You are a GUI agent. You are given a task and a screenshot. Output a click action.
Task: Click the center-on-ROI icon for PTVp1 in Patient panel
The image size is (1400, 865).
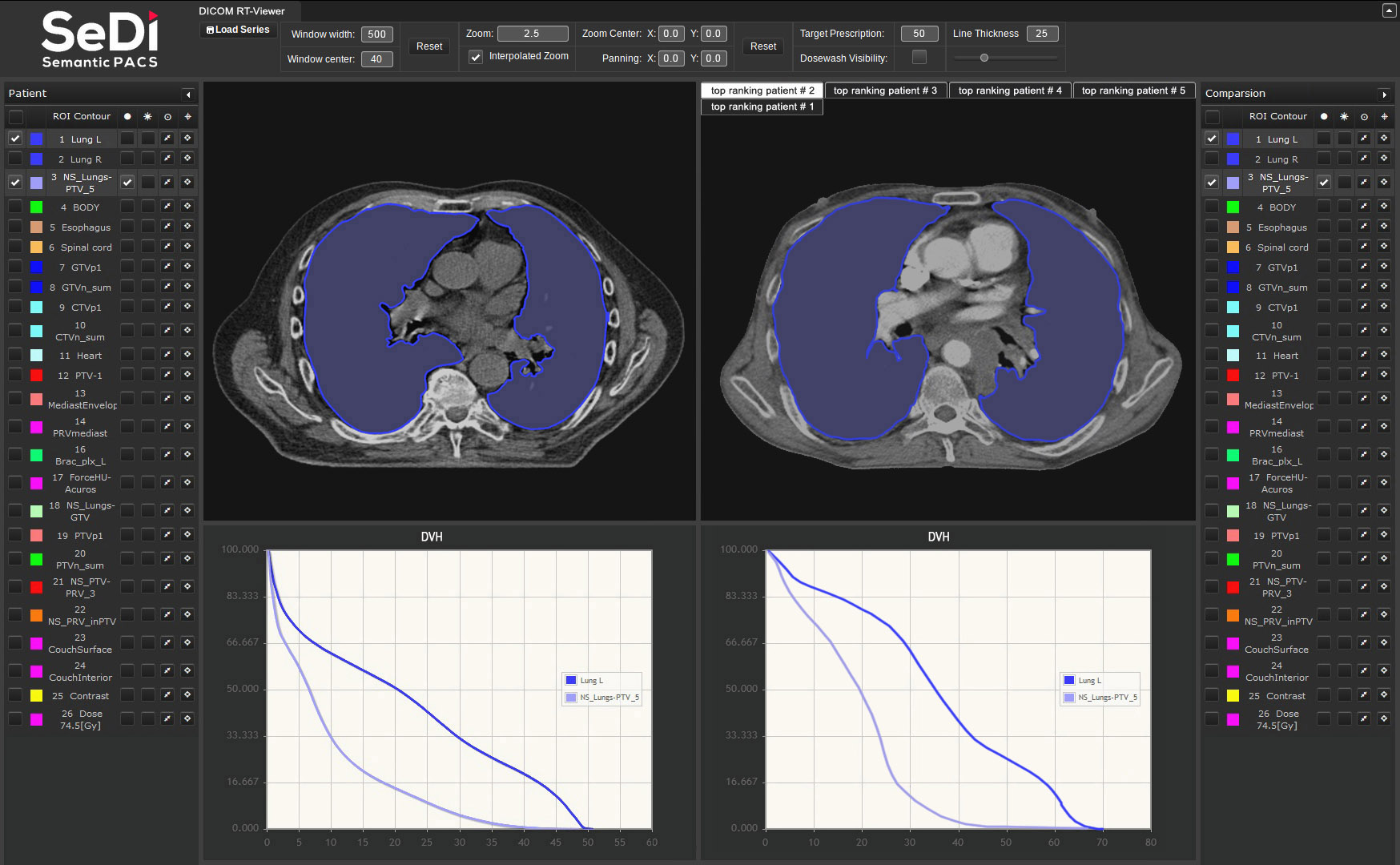point(187,535)
